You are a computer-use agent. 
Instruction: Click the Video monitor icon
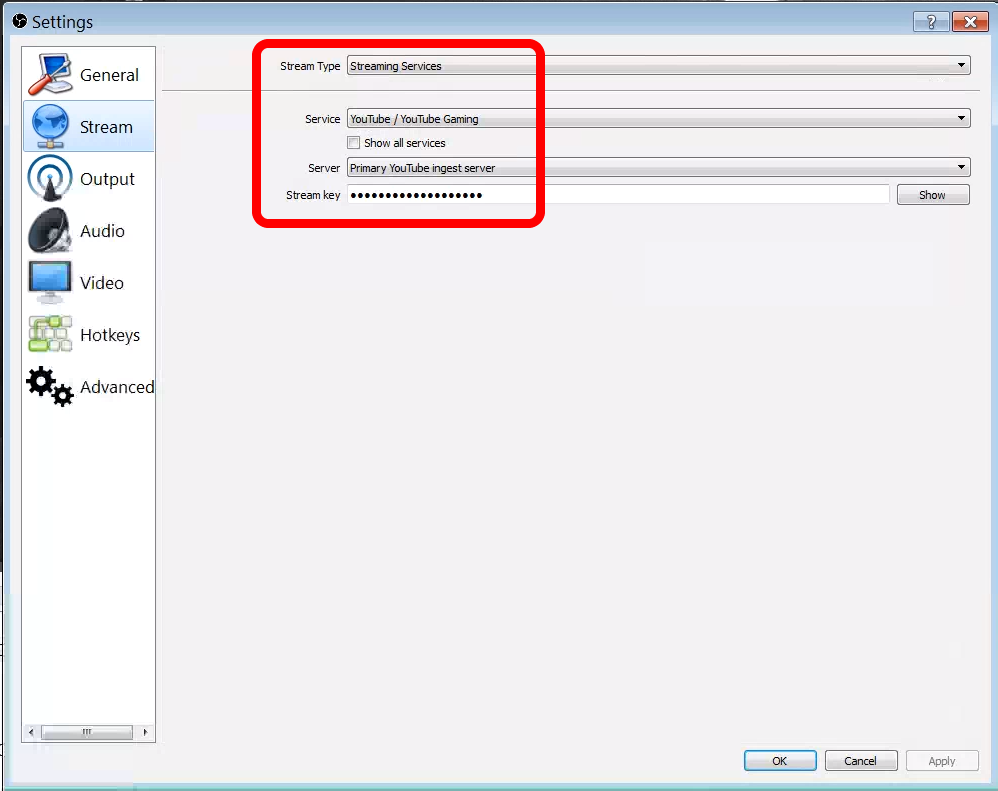pyautogui.click(x=50, y=282)
